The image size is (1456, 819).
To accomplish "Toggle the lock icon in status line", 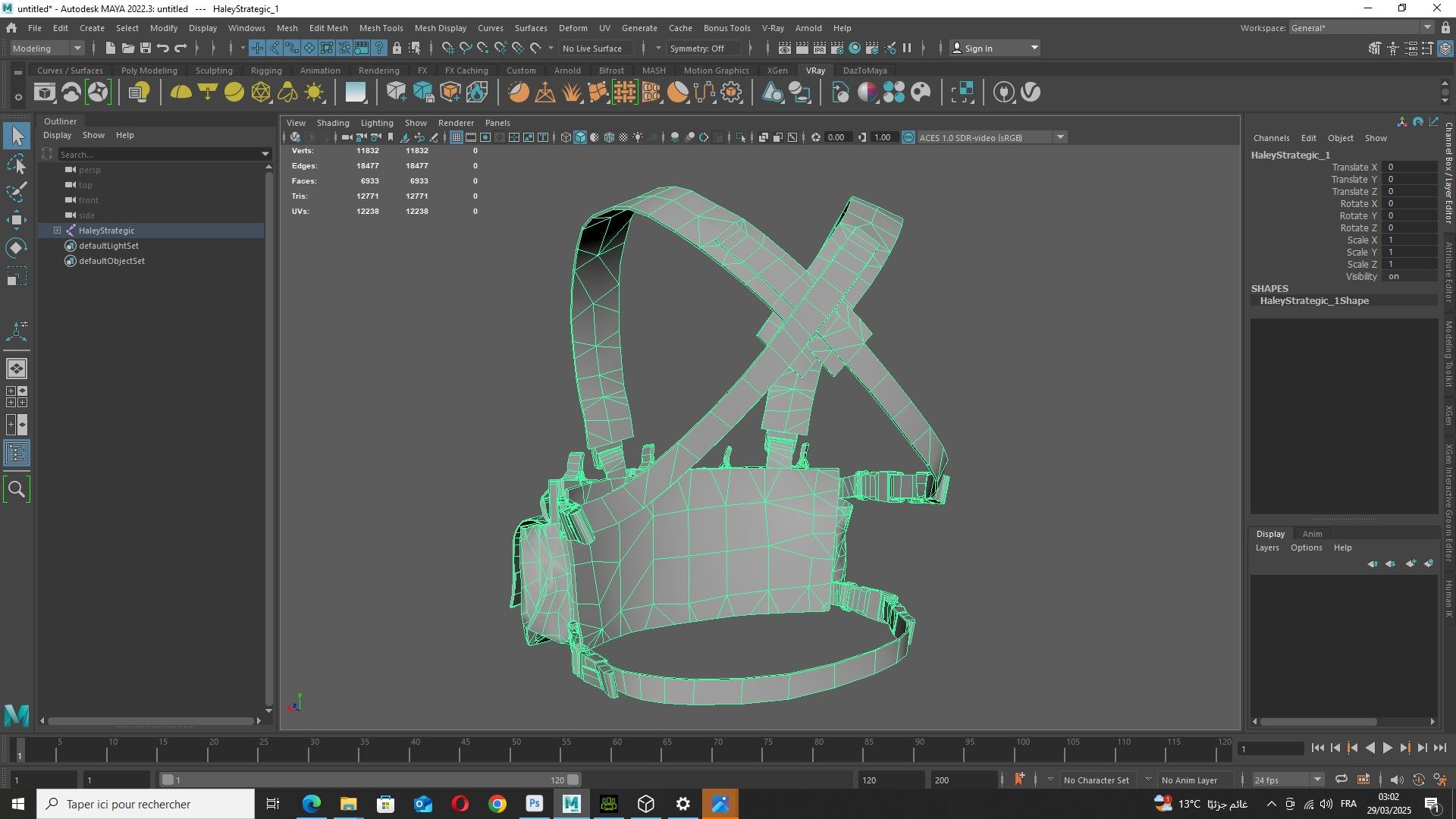I will tap(397, 48).
